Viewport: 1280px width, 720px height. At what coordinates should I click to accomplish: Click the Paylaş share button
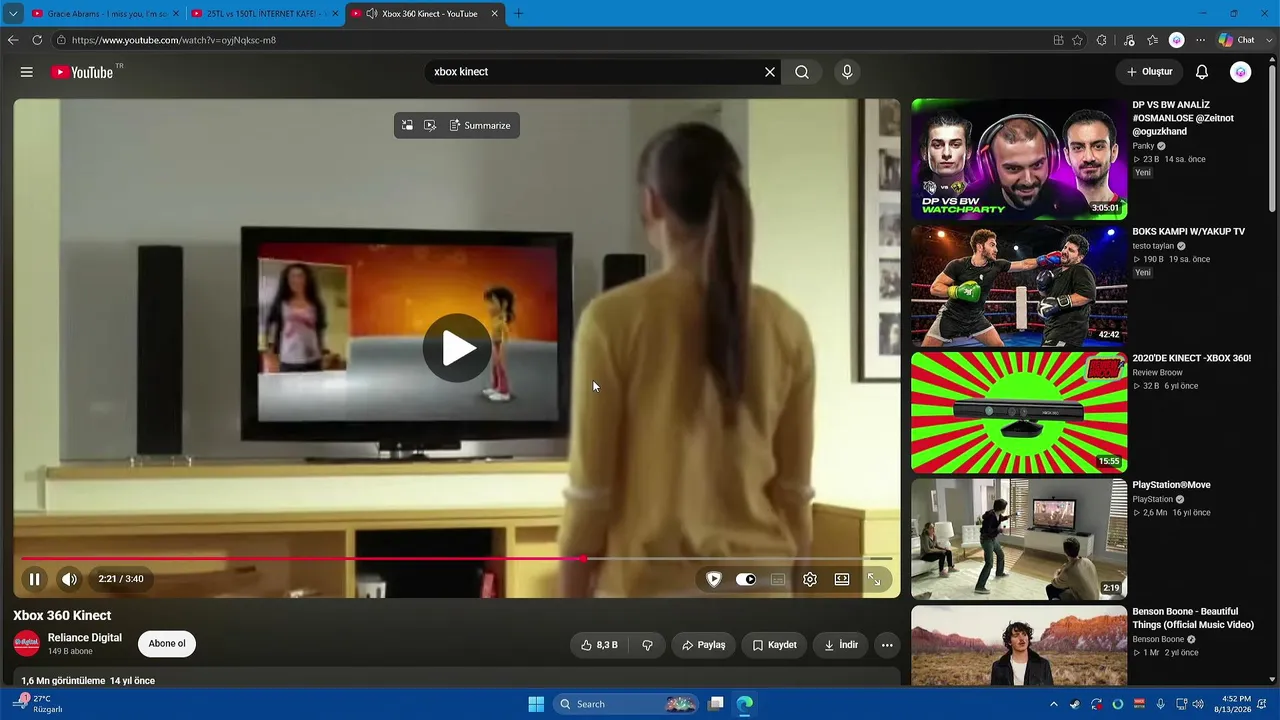(703, 645)
